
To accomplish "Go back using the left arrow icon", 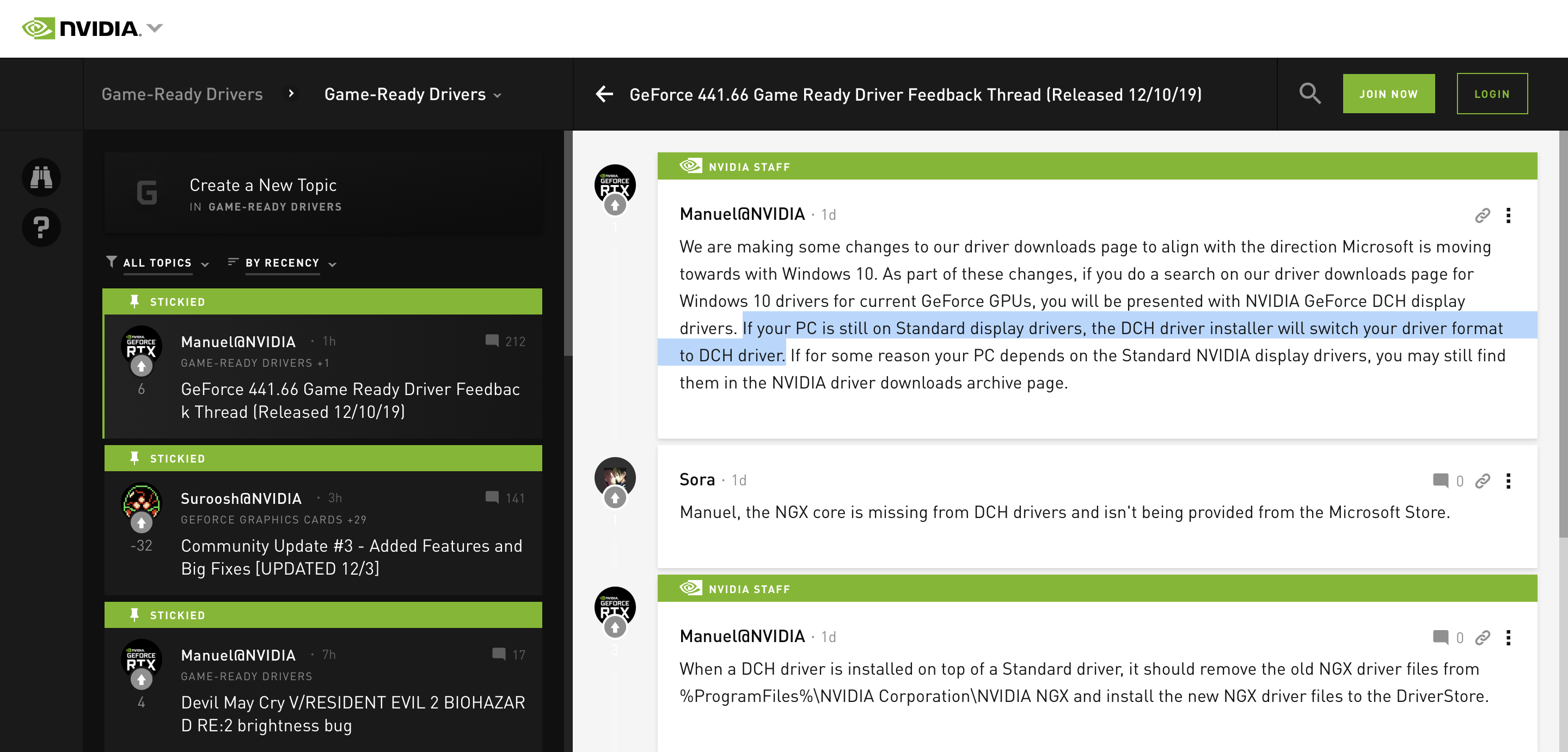I will [x=604, y=94].
